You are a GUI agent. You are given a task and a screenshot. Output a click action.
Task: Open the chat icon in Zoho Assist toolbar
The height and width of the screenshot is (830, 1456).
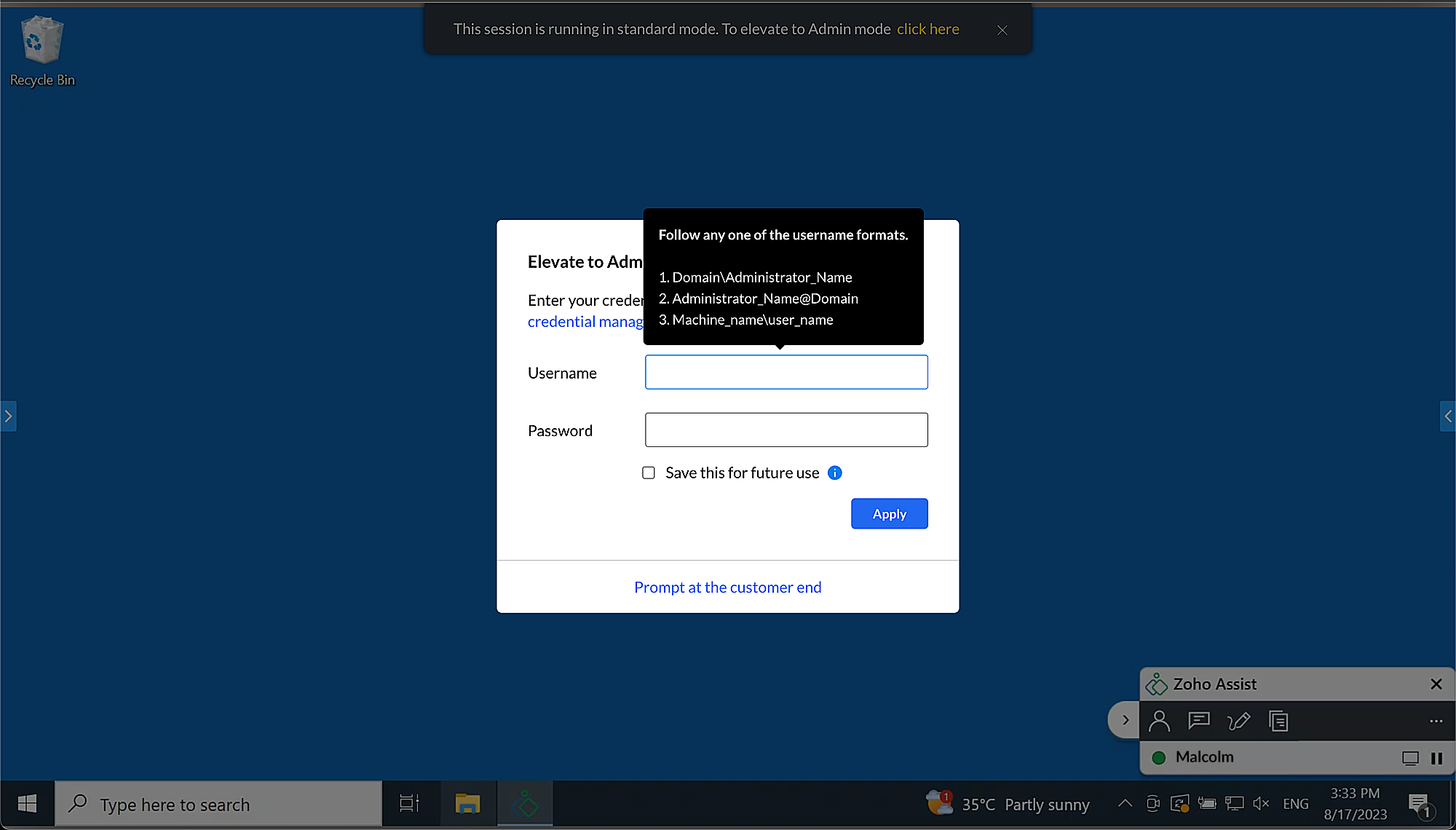point(1198,721)
